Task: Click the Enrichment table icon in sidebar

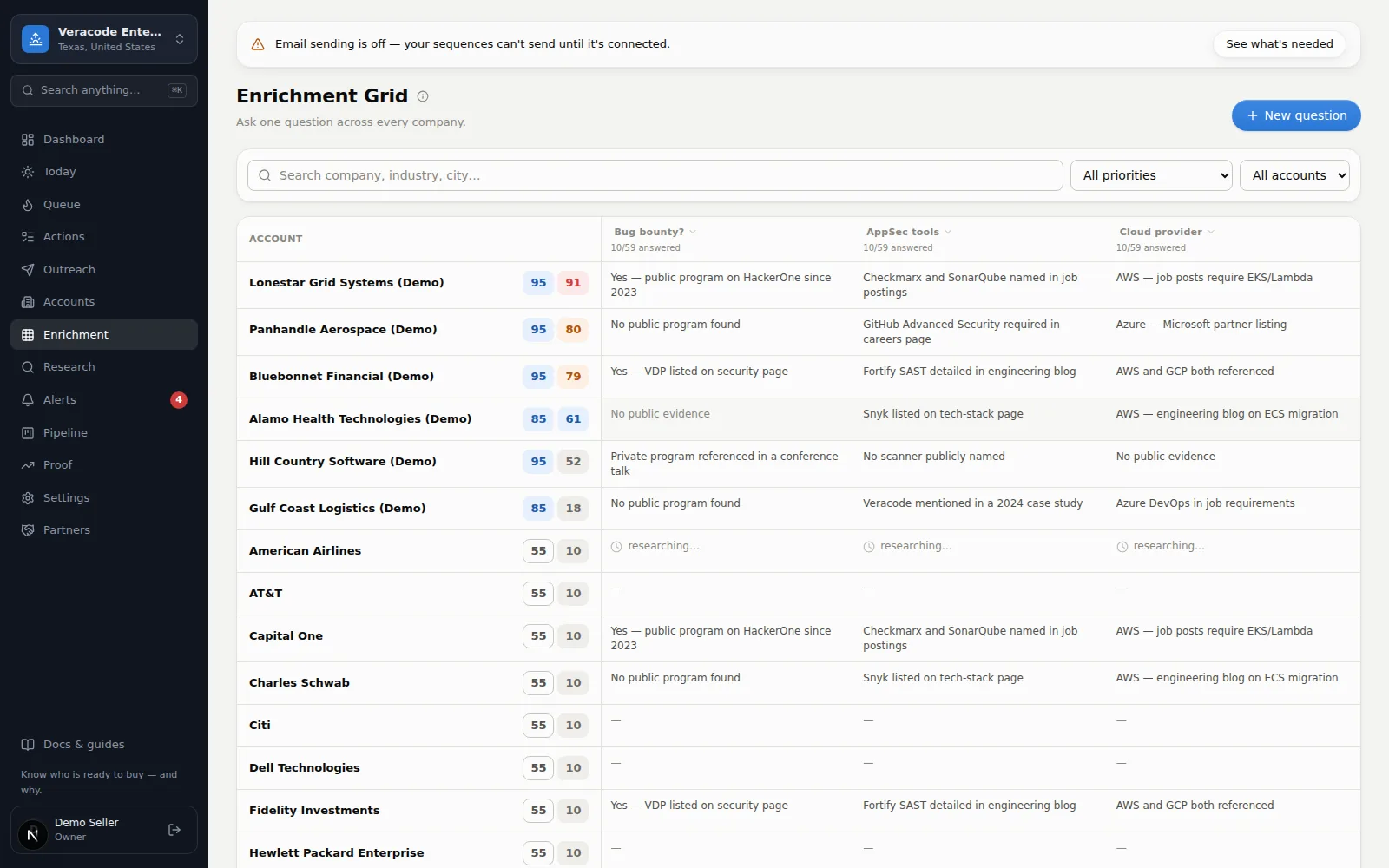Action: (28, 335)
